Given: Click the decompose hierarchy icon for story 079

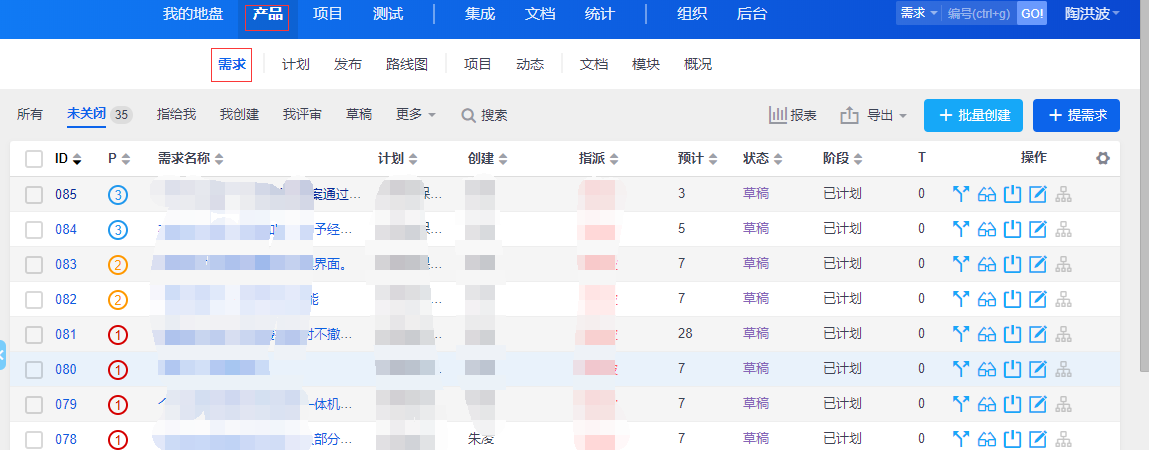Looking at the screenshot, I should point(1063,404).
